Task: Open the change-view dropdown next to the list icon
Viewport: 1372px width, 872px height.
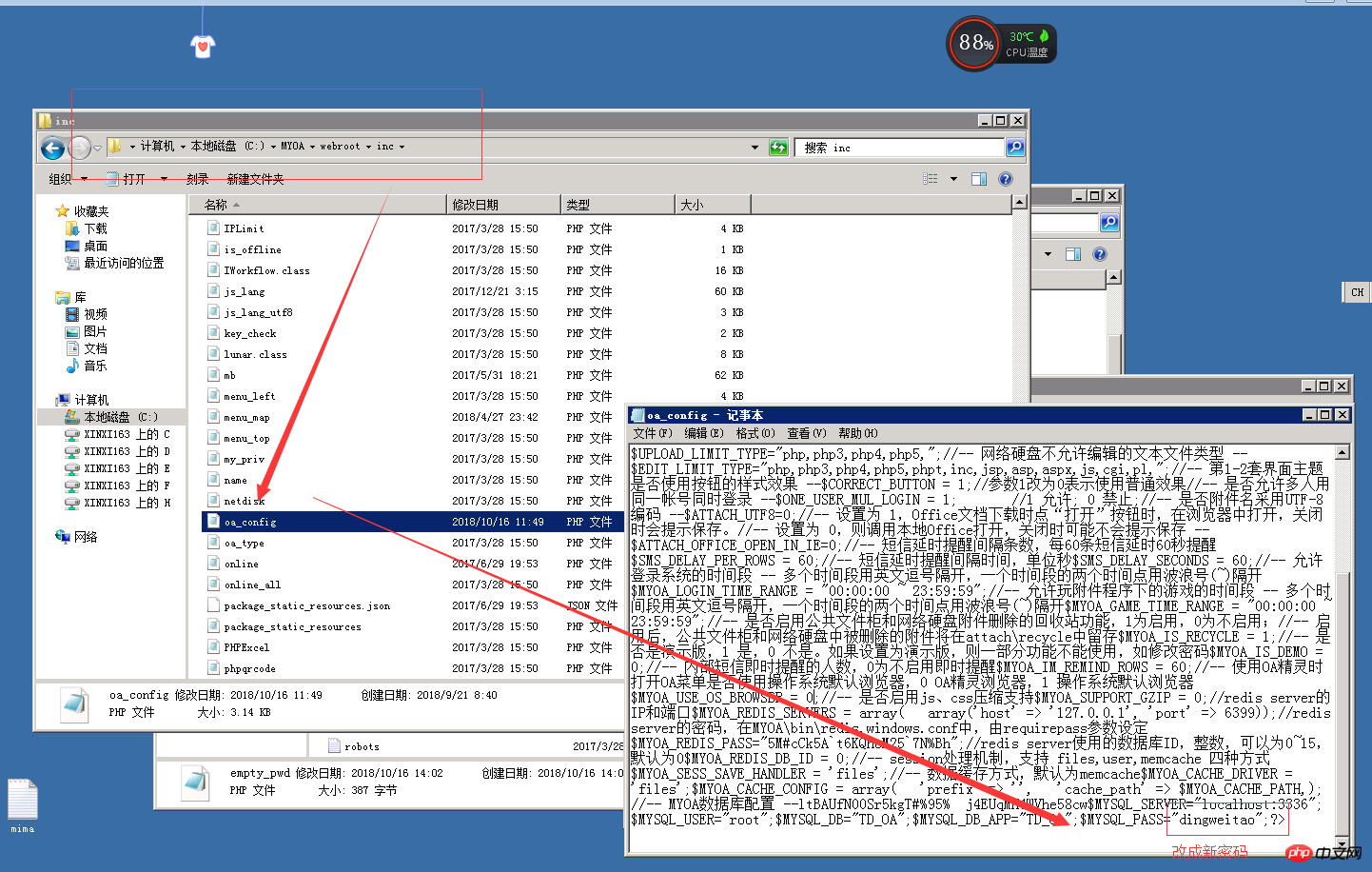Action: point(953,178)
